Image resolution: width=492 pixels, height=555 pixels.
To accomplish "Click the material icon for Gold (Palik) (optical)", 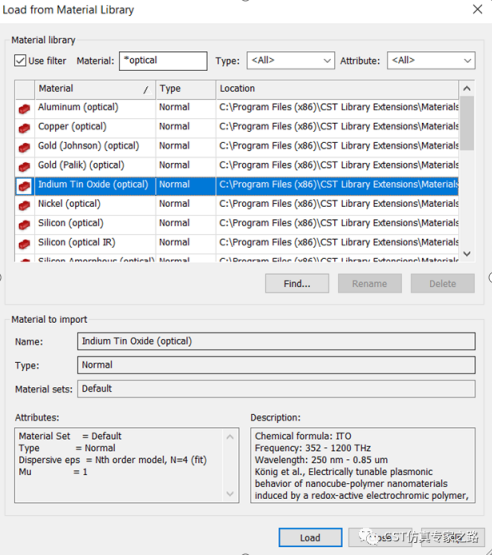I will (x=24, y=167).
